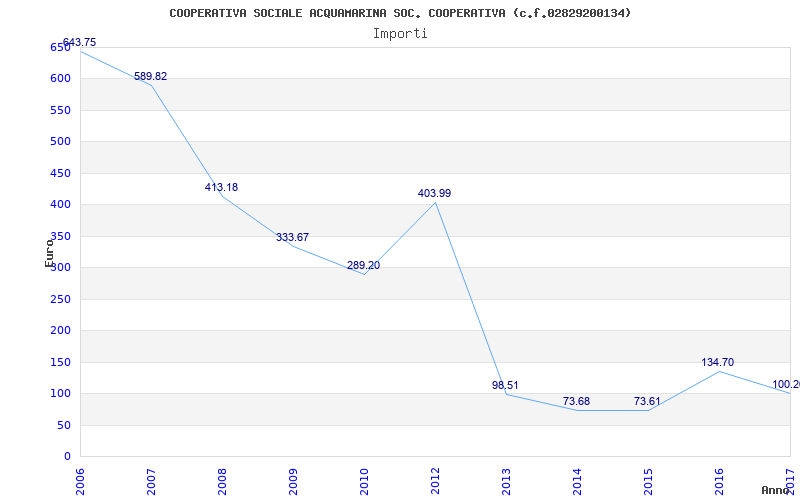Click the Euro y-axis title
This screenshot has height=500, width=800.
[x=49, y=253]
